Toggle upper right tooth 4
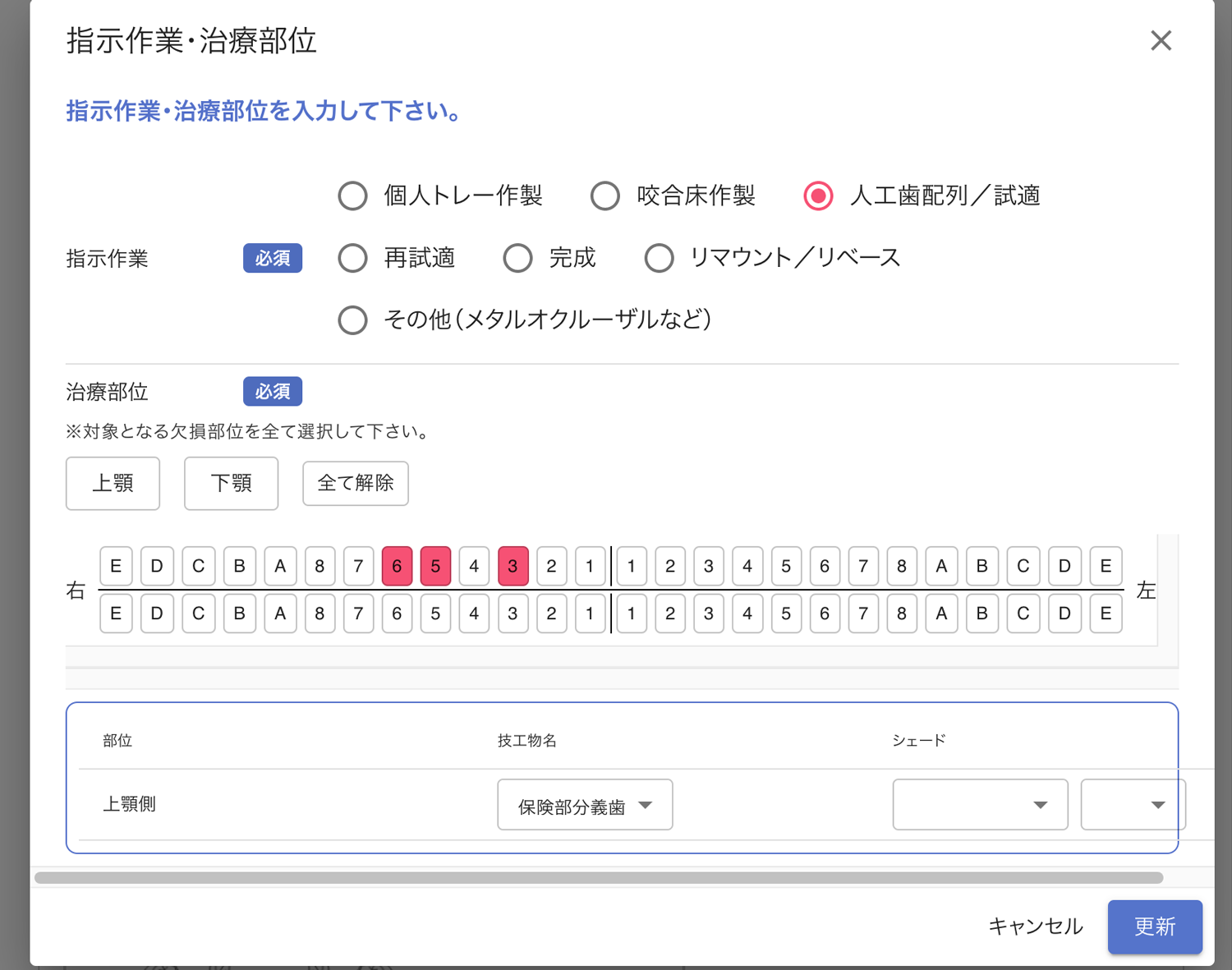The width and height of the screenshot is (1232, 970). click(474, 566)
